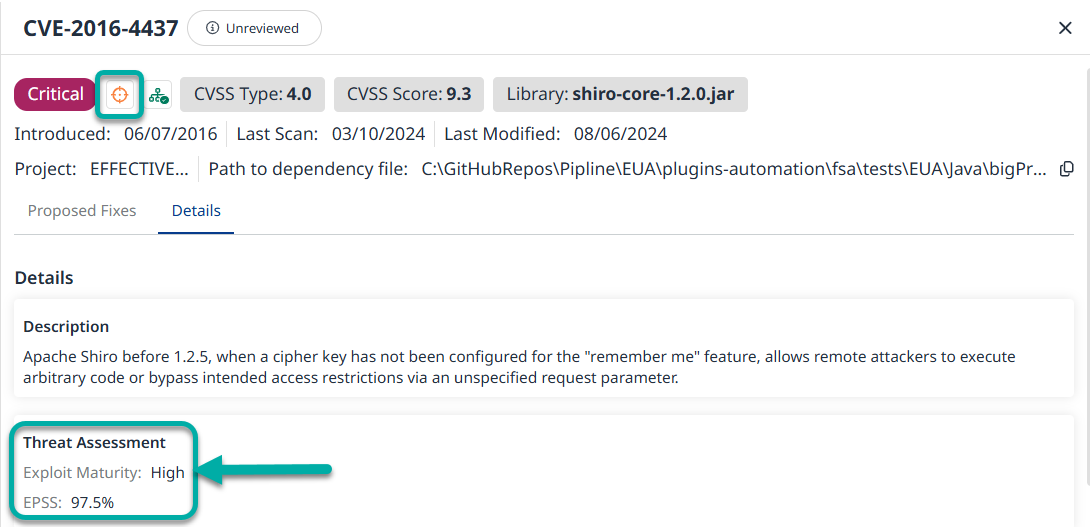Click the Threat Assessment heading
The height and width of the screenshot is (527, 1090).
click(x=95, y=442)
